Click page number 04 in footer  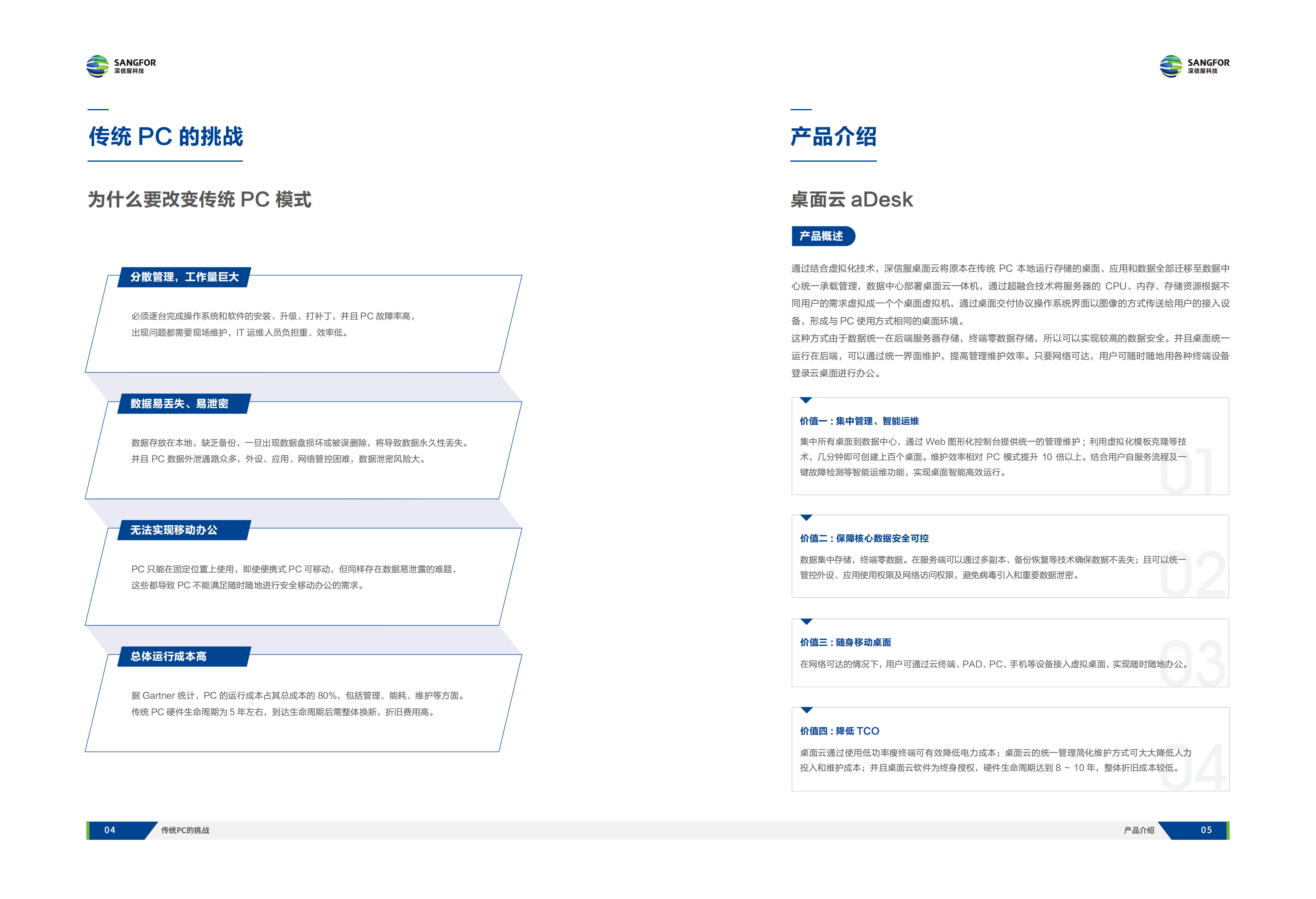click(110, 830)
